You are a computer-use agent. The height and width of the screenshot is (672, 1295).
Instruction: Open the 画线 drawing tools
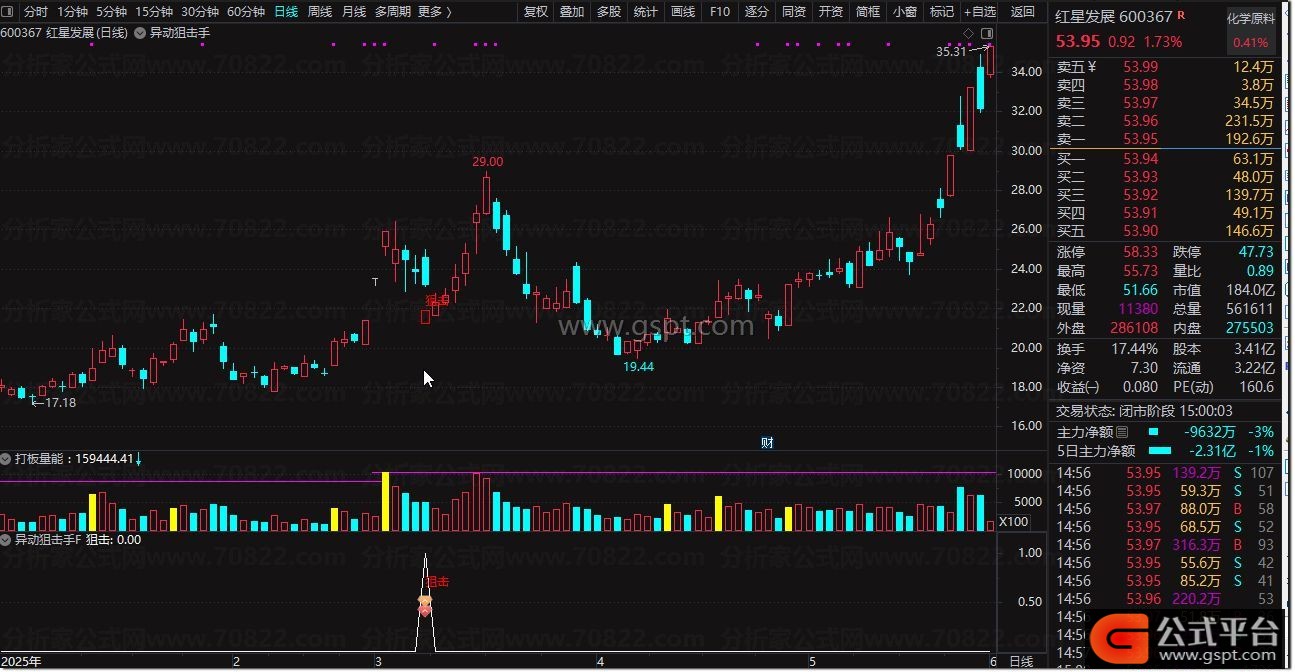pyautogui.click(x=683, y=12)
